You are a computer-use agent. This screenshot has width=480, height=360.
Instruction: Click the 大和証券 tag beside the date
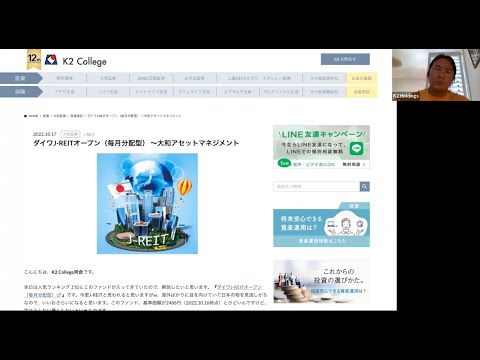point(70,134)
